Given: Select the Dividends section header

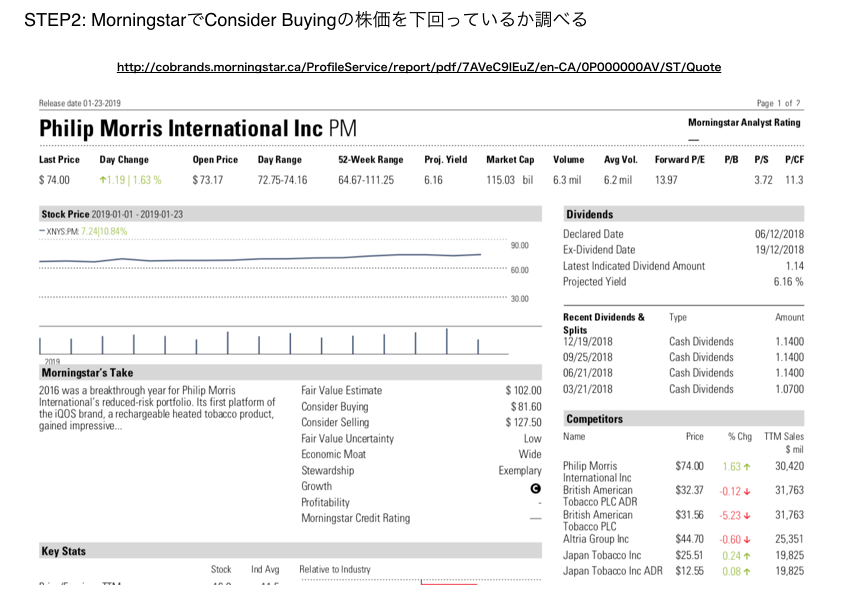Looking at the screenshot, I should (590, 214).
